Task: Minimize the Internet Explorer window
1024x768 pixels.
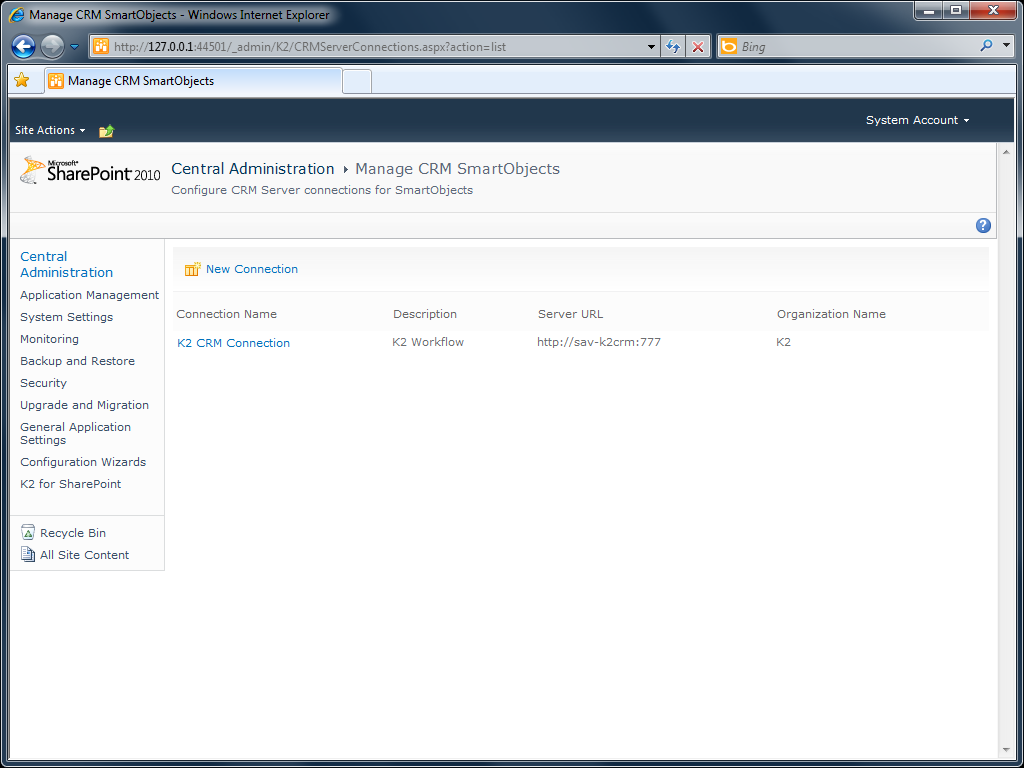Action: coord(929,10)
